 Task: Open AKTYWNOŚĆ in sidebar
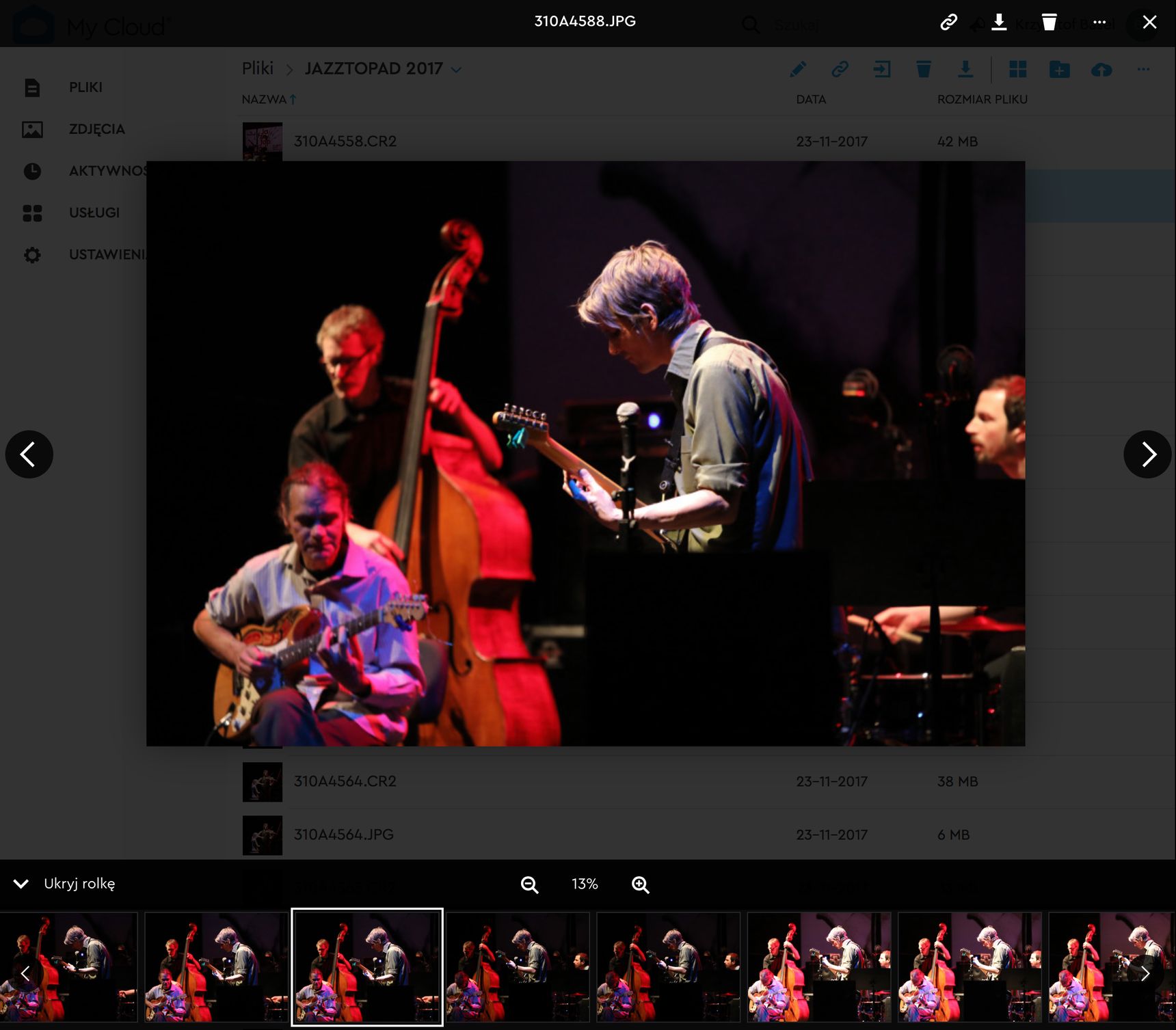pos(107,171)
